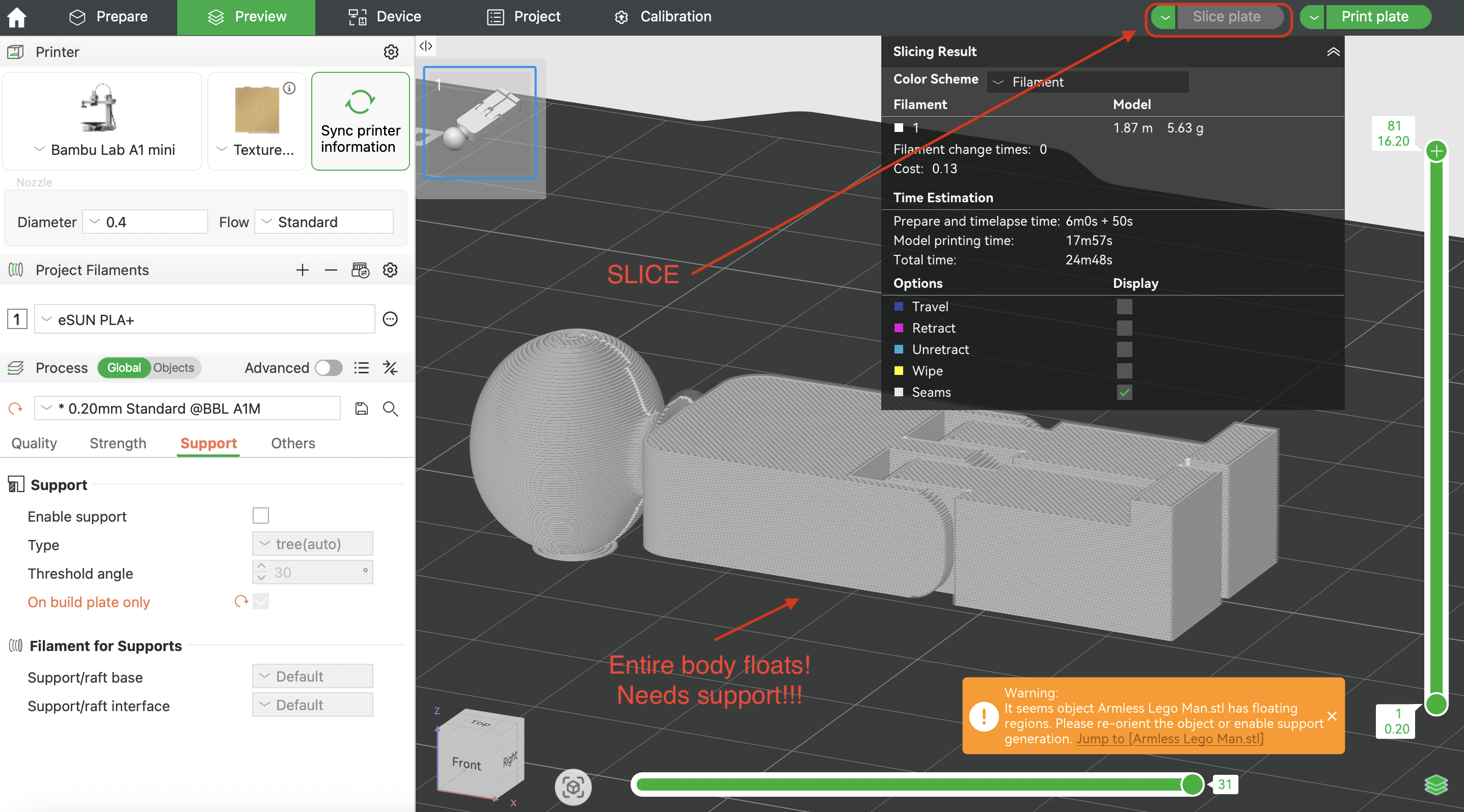Open eSUN PLA+ filament edit button
Viewport: 1464px width, 812px height.
pos(390,319)
